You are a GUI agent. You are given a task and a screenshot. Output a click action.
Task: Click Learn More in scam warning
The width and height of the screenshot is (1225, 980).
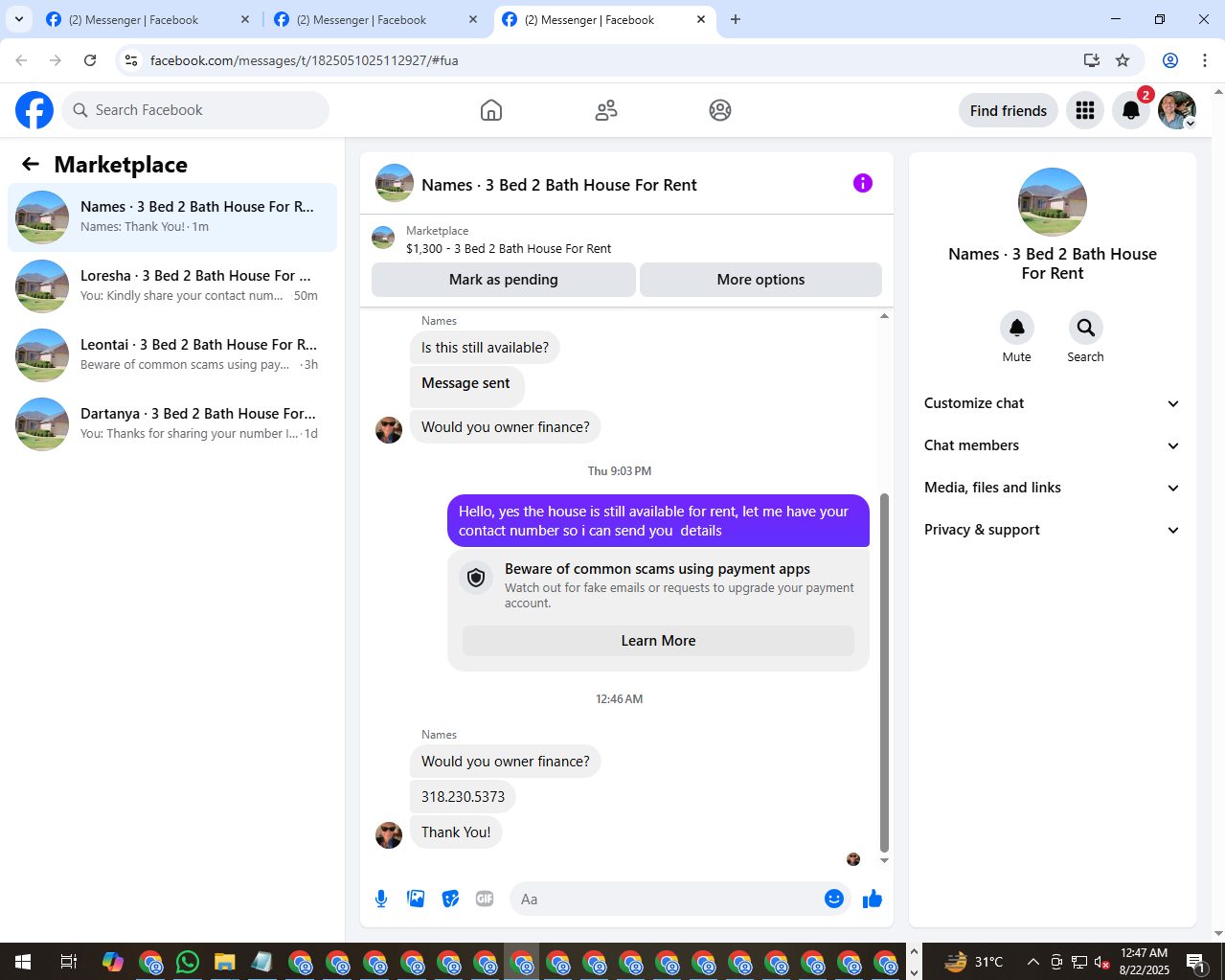pos(659,641)
